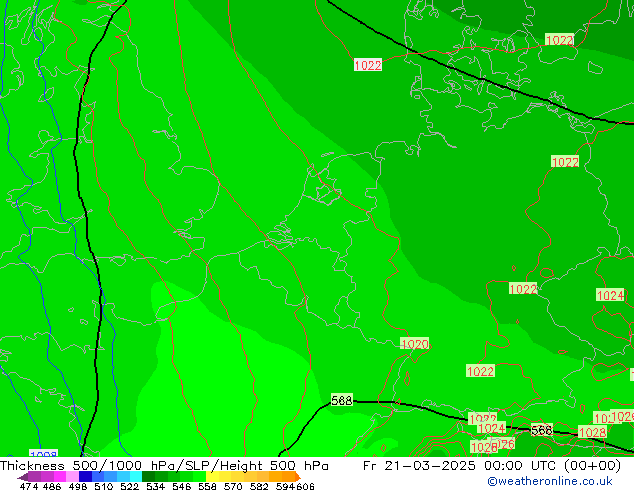Pick the first yellow swatch after the green swatches
634x490 pixels.
[212, 476]
